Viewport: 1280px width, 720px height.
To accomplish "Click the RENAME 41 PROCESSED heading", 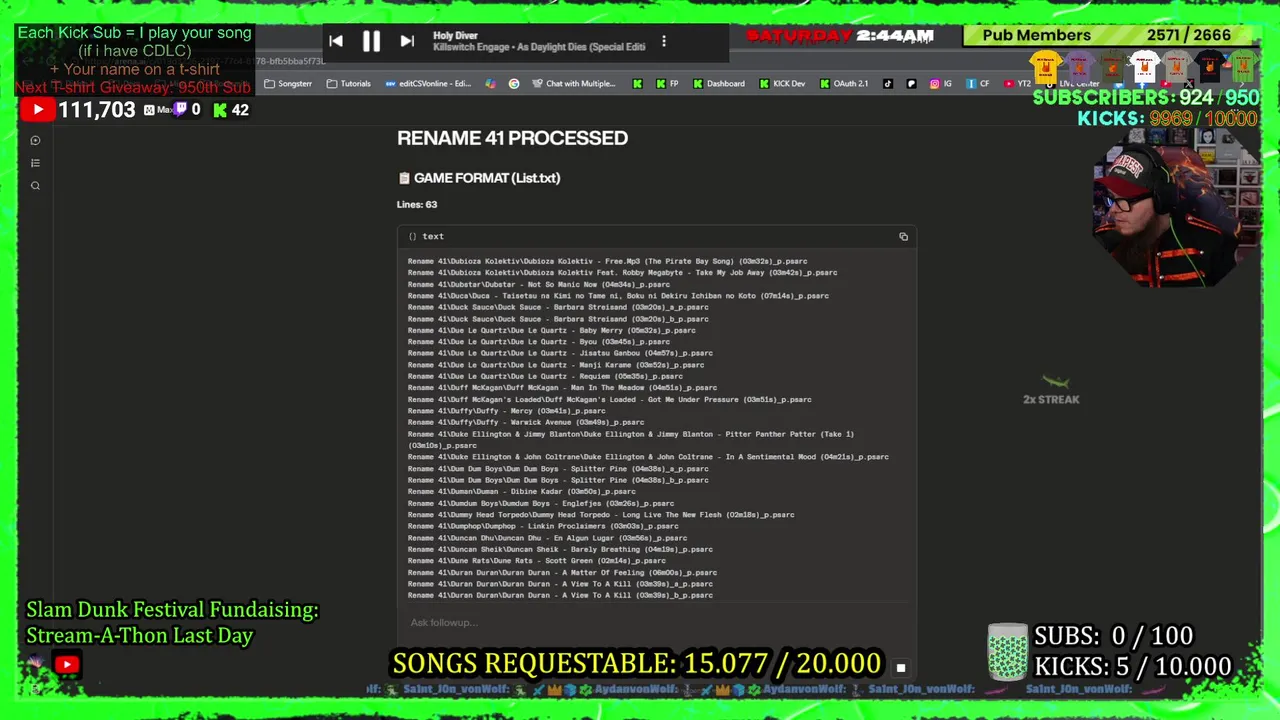I will (x=512, y=138).
